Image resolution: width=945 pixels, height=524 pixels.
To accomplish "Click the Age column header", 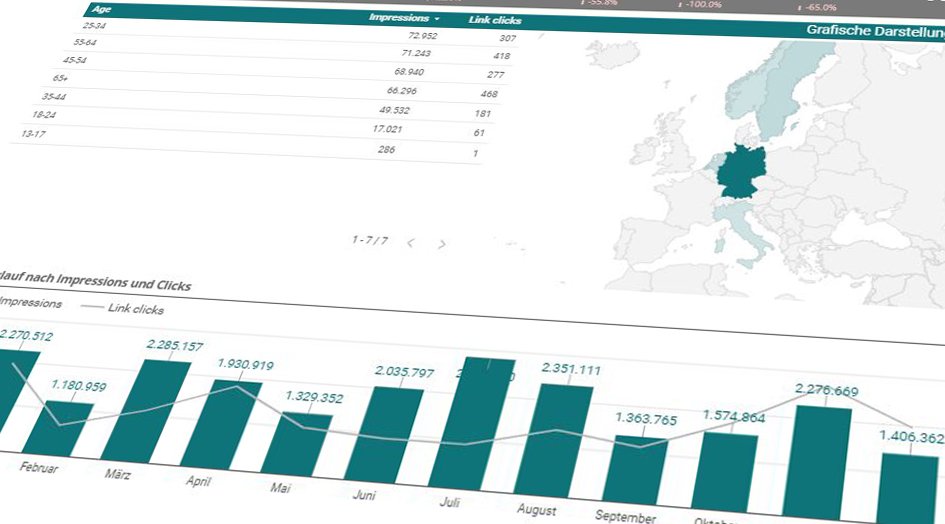I will pos(101,9).
